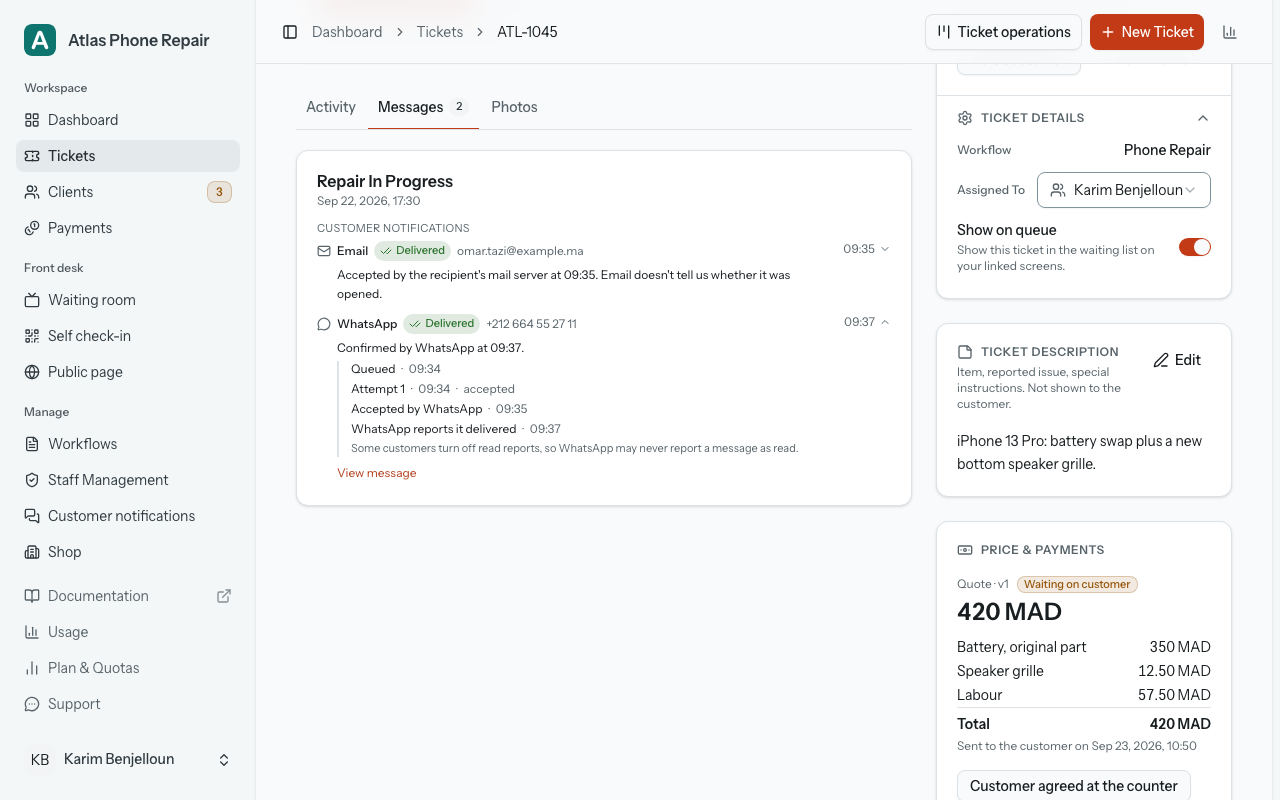Edit the ticket description
This screenshot has height=800, width=1280.
pos(1177,360)
